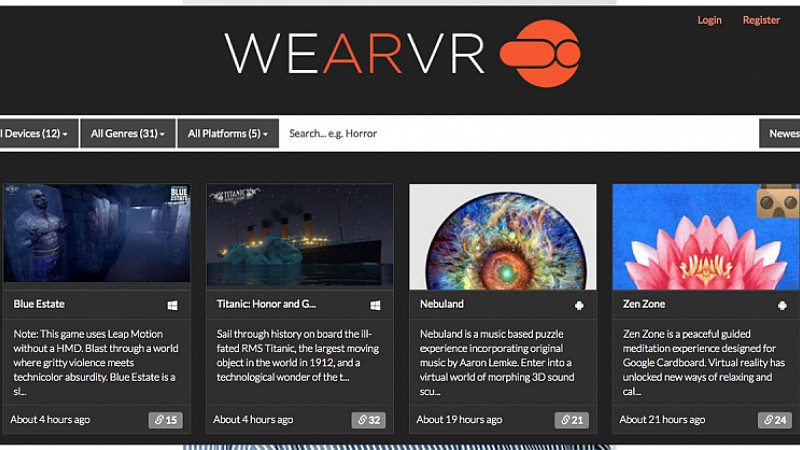The image size is (800, 450).
Task: Click the Login link
Action: (709, 20)
